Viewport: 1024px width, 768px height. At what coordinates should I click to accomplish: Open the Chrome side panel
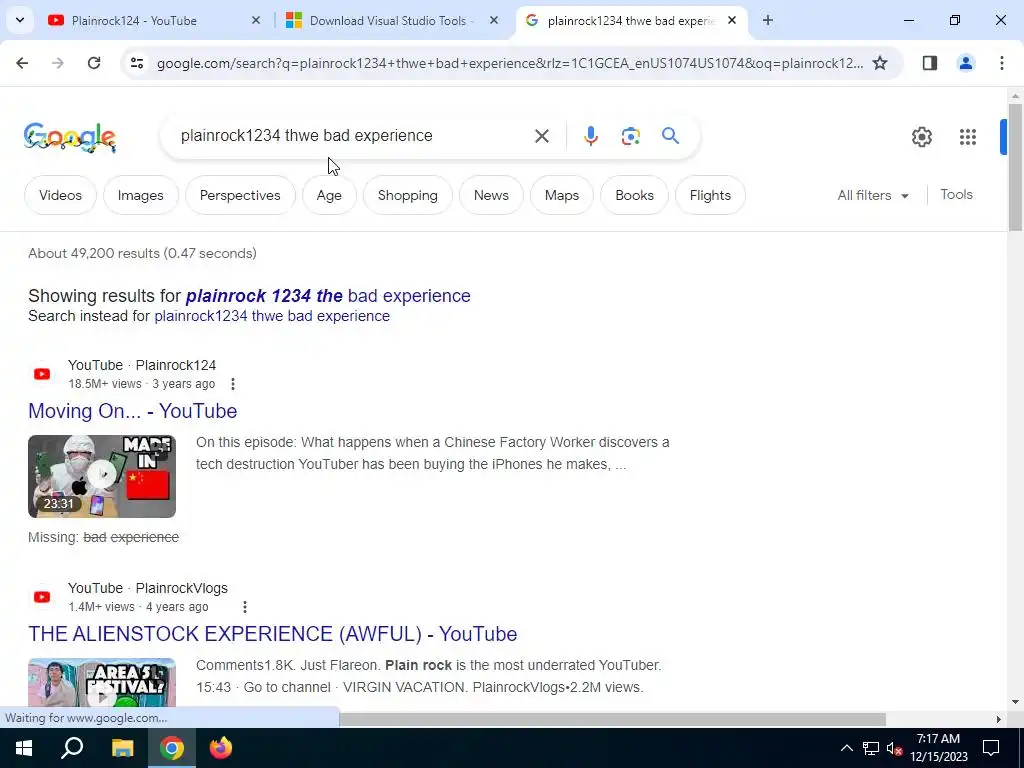[x=930, y=63]
